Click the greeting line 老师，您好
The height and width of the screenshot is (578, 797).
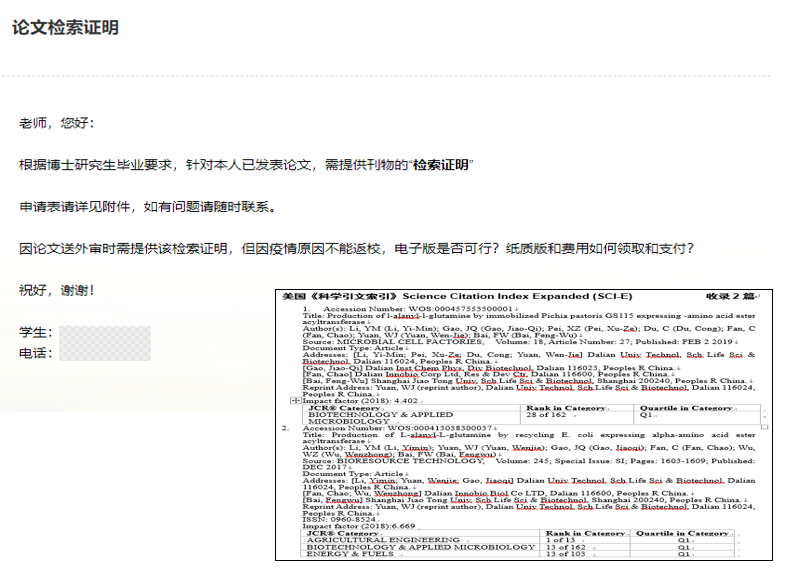[57, 123]
